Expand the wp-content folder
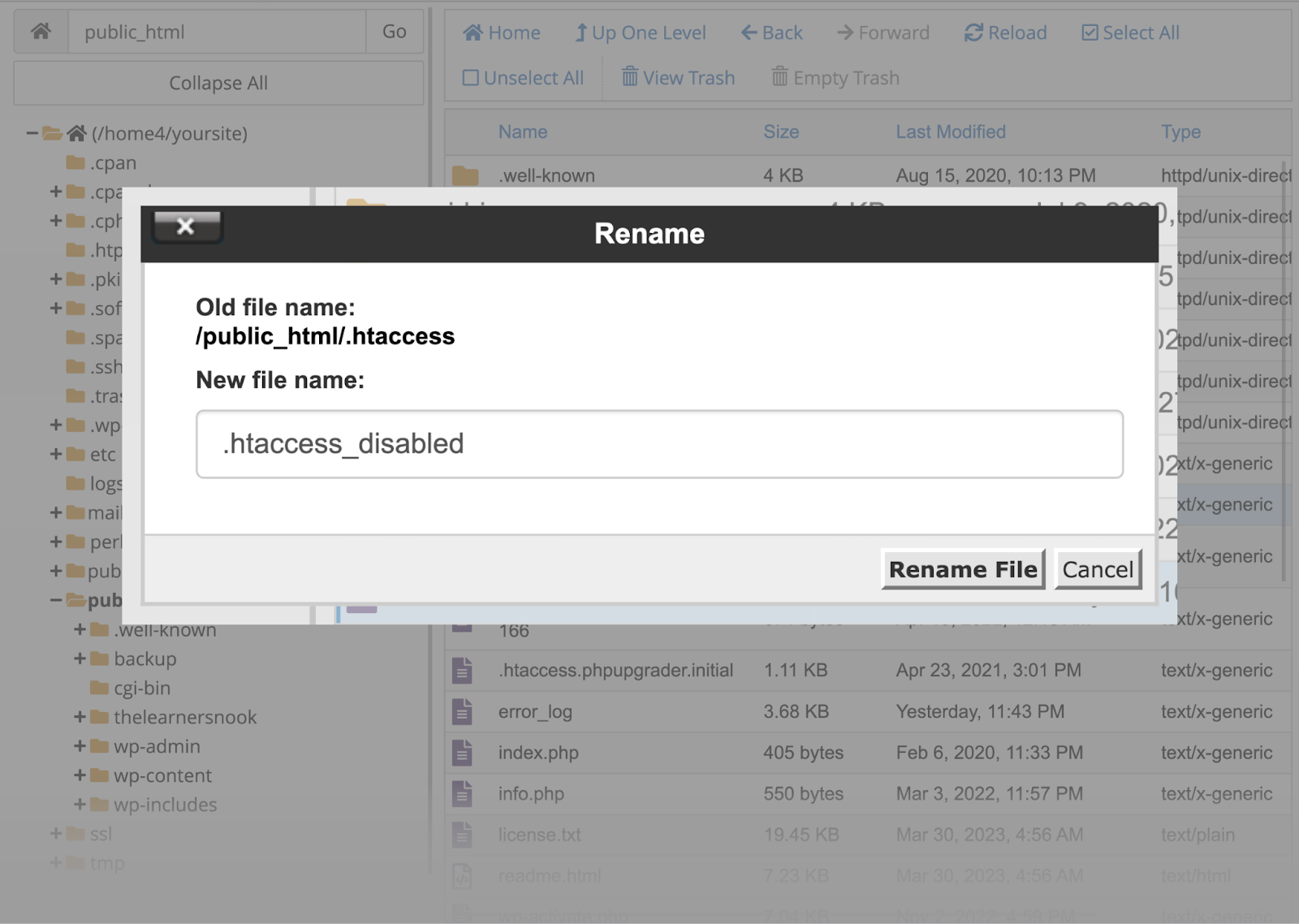The image size is (1299, 924). pyautogui.click(x=80, y=775)
